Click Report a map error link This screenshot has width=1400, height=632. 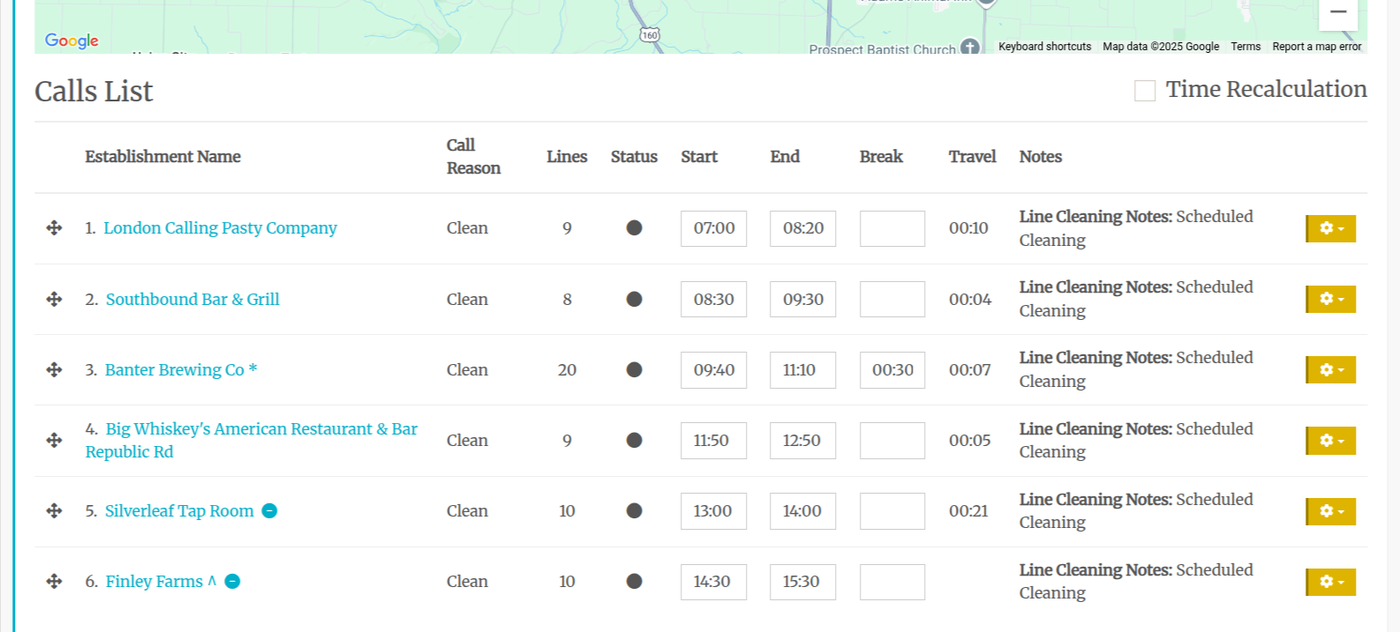[x=1316, y=47]
